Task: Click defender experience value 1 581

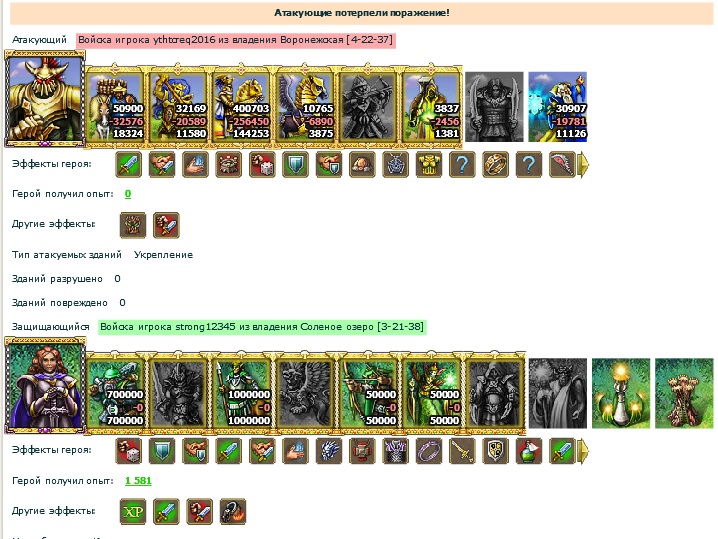Action: [x=138, y=480]
